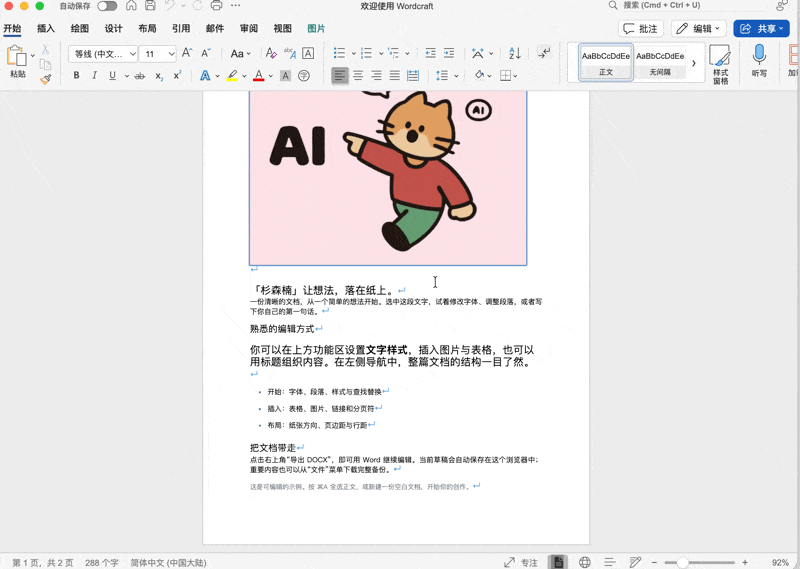Viewport: 800px width, 569px height.
Task: Click the search field 搜索 (Cmd + Ctrl + U)
Action: tap(689, 5)
